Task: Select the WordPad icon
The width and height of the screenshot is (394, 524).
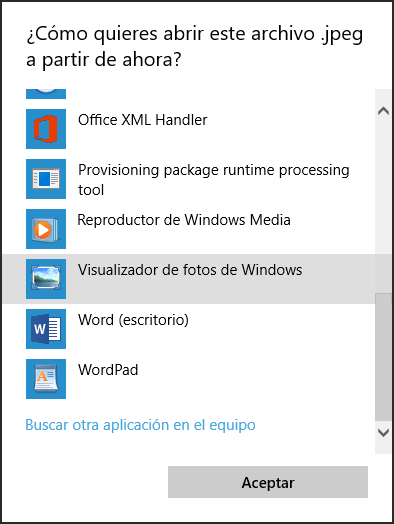Action: (x=46, y=379)
